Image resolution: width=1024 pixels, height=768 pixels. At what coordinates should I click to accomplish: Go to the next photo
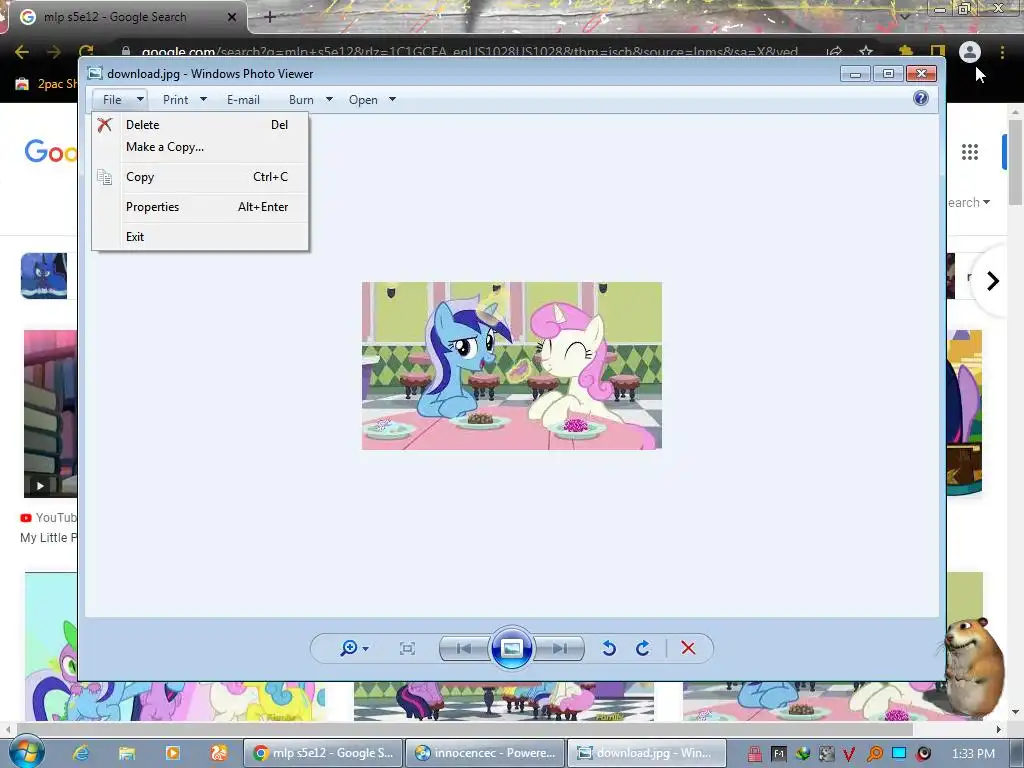559,648
